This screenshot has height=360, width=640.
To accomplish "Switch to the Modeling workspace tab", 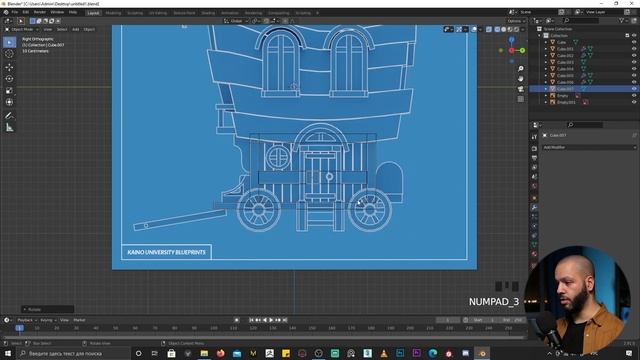I will coord(113,13).
